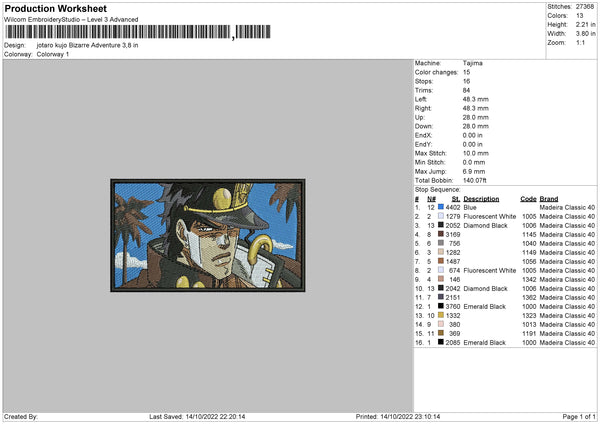
Task: Click "Madeira Classic 40" in stop row 16
Action: tap(567, 342)
